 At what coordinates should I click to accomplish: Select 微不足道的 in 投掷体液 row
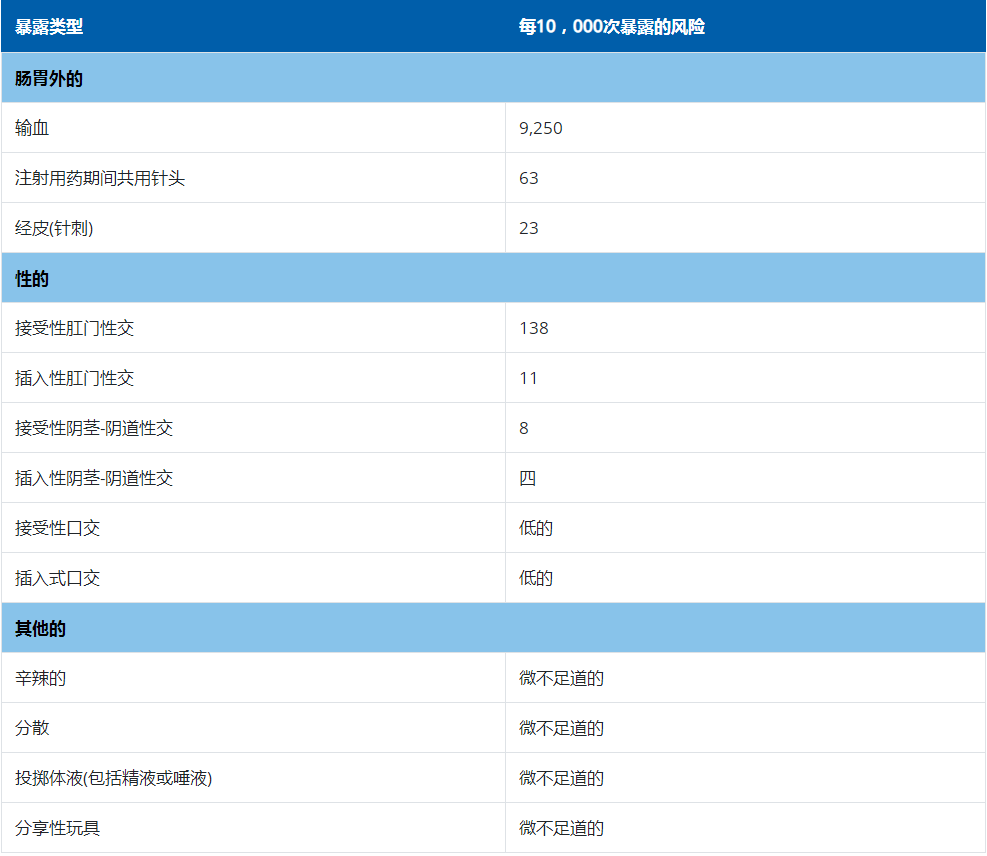click(561, 779)
